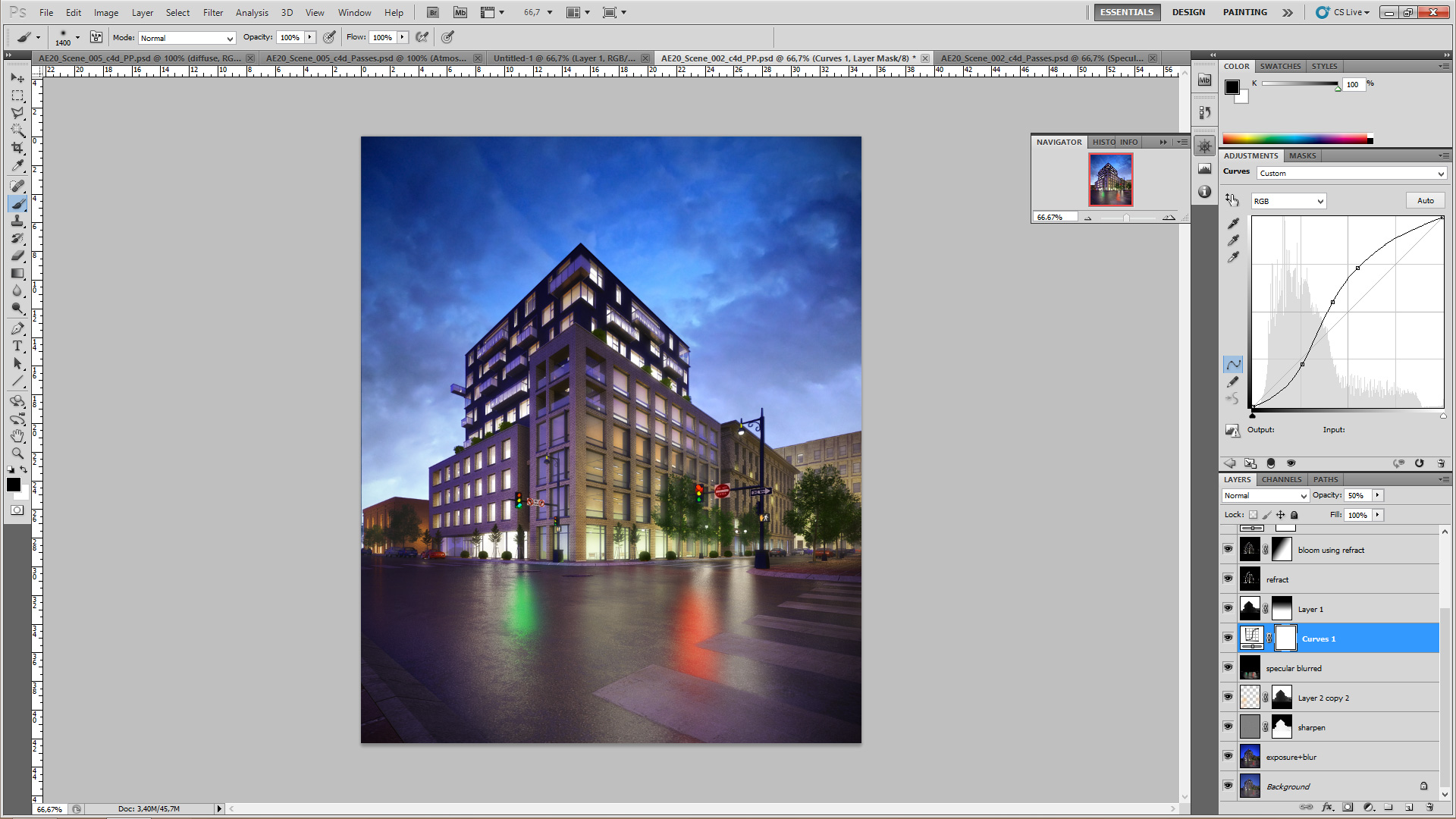
Task: Switch to the Design workspace
Action: click(x=1188, y=12)
